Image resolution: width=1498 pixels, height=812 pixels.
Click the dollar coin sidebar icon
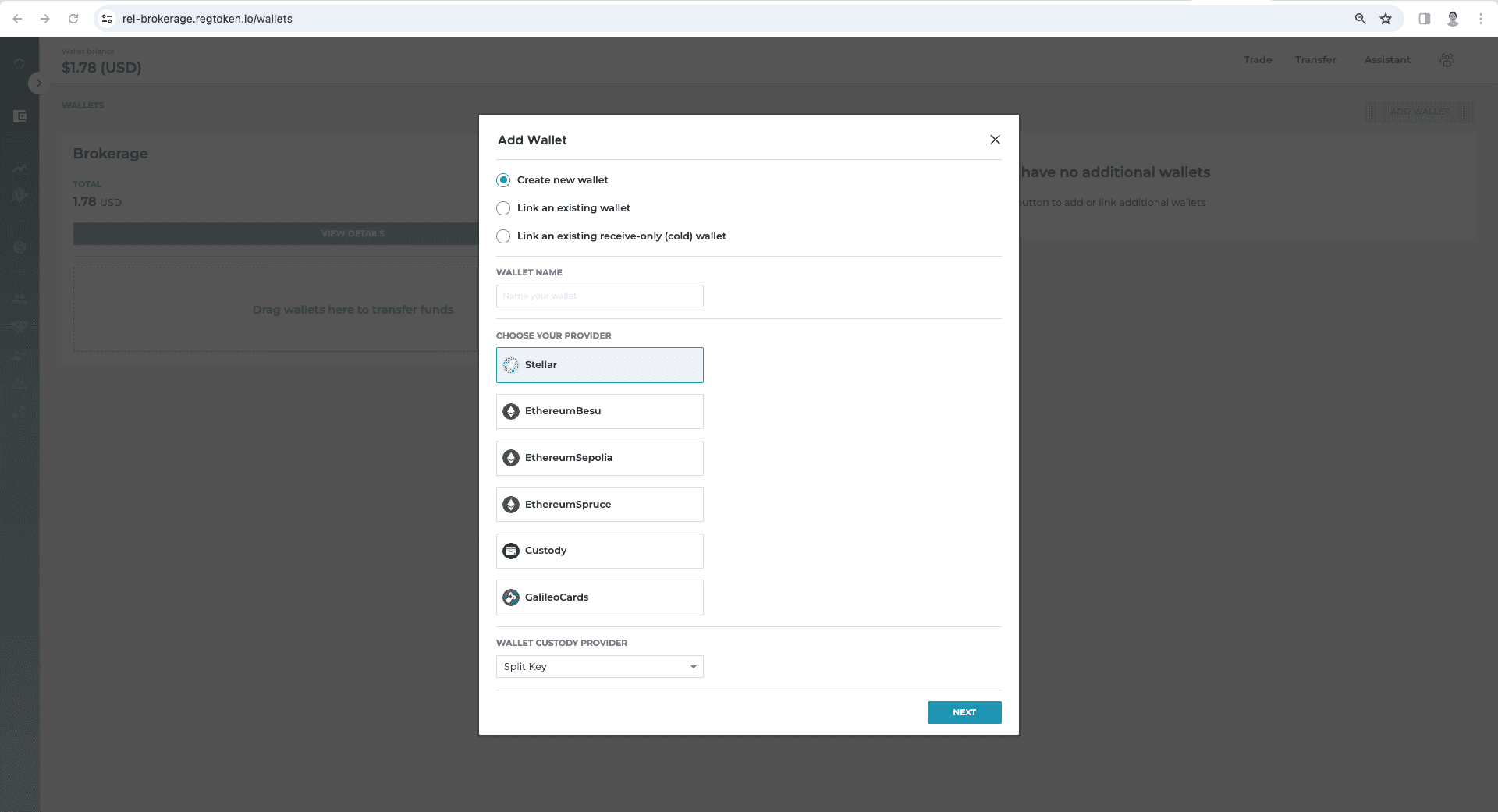[20, 247]
